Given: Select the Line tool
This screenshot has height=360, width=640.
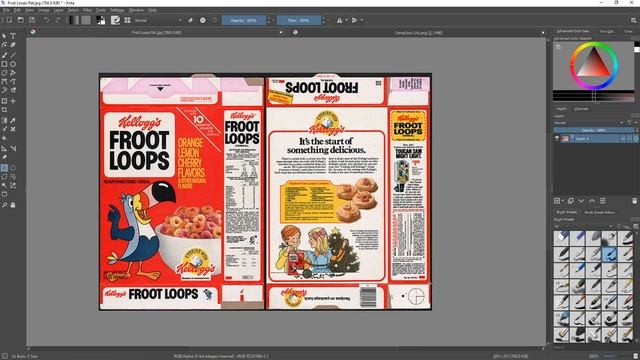Looking at the screenshot, I should [x=13, y=55].
